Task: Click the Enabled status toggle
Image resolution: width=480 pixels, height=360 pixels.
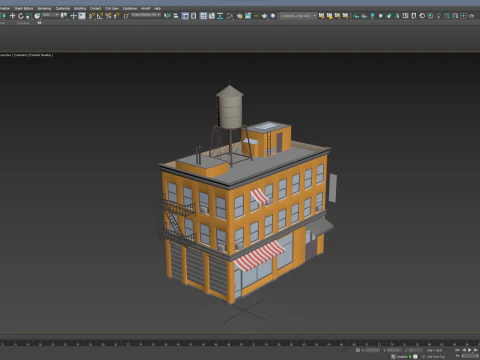Action: click(404, 357)
